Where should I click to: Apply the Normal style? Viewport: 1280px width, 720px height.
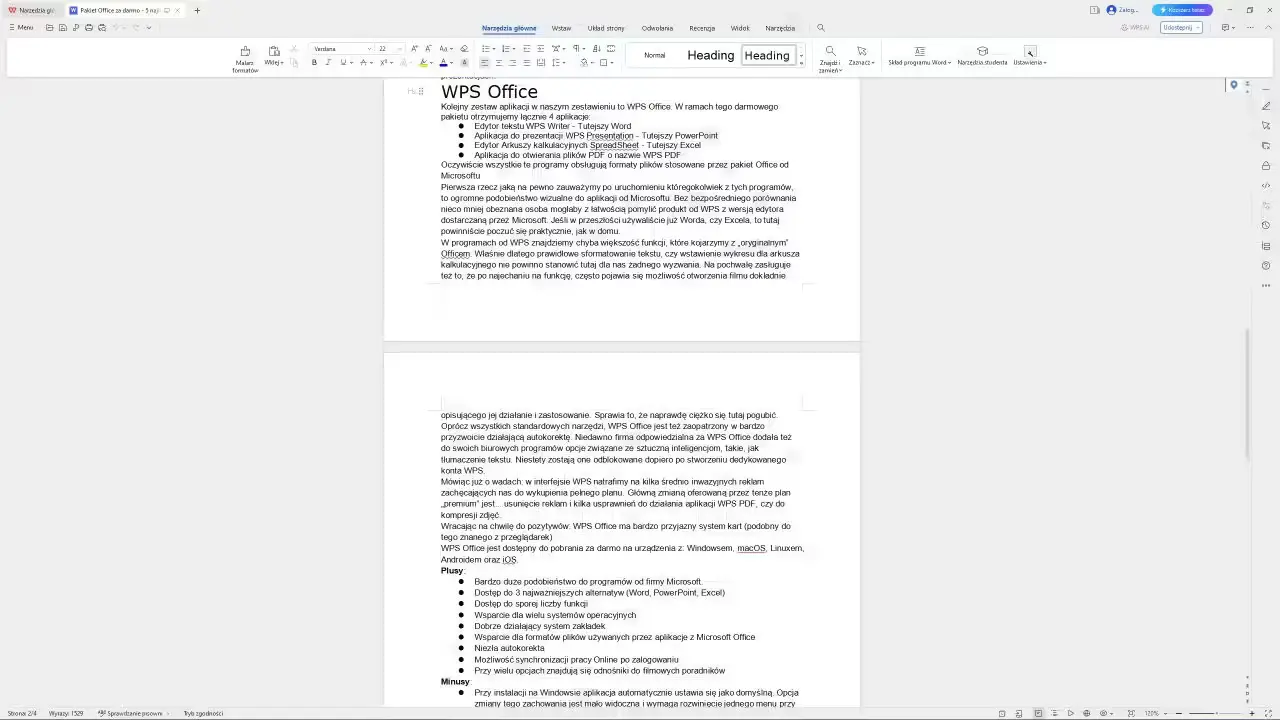pyautogui.click(x=654, y=55)
